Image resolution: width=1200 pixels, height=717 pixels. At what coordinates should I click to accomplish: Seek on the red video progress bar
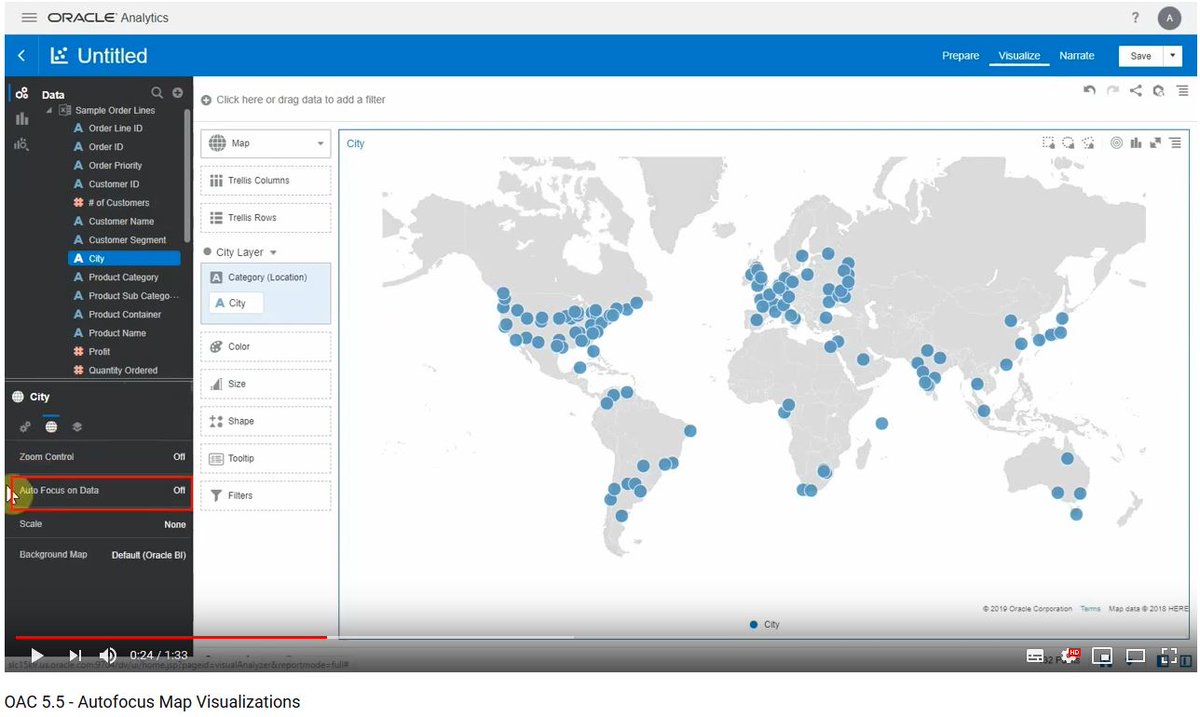[170, 637]
